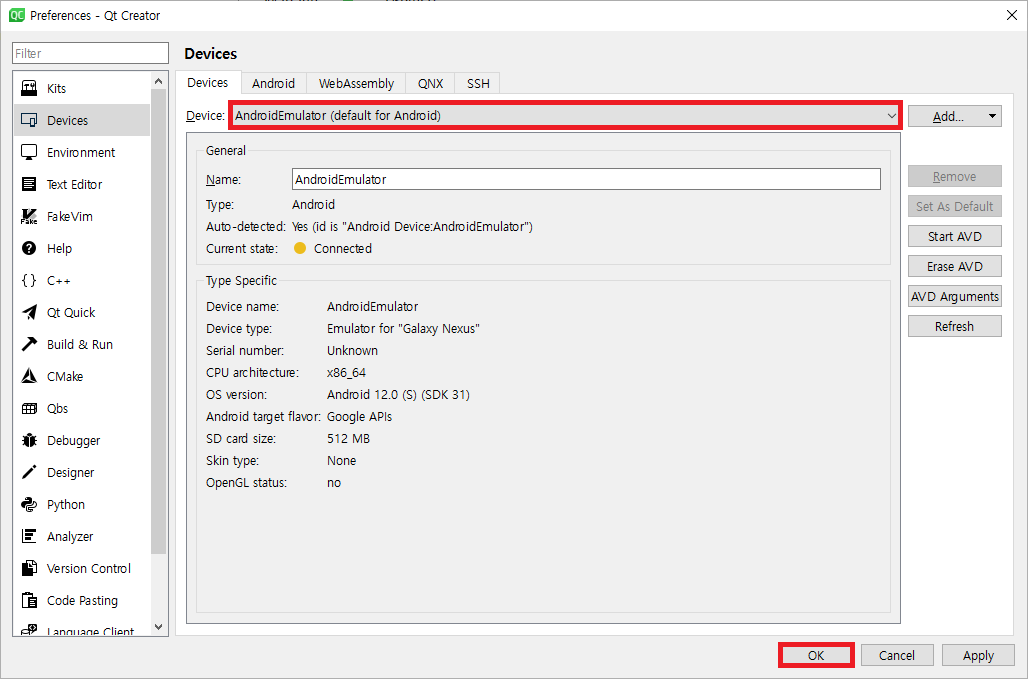The height and width of the screenshot is (679, 1028).
Task: Click the Qt Creator logo in the title bar
Action: 16,15
